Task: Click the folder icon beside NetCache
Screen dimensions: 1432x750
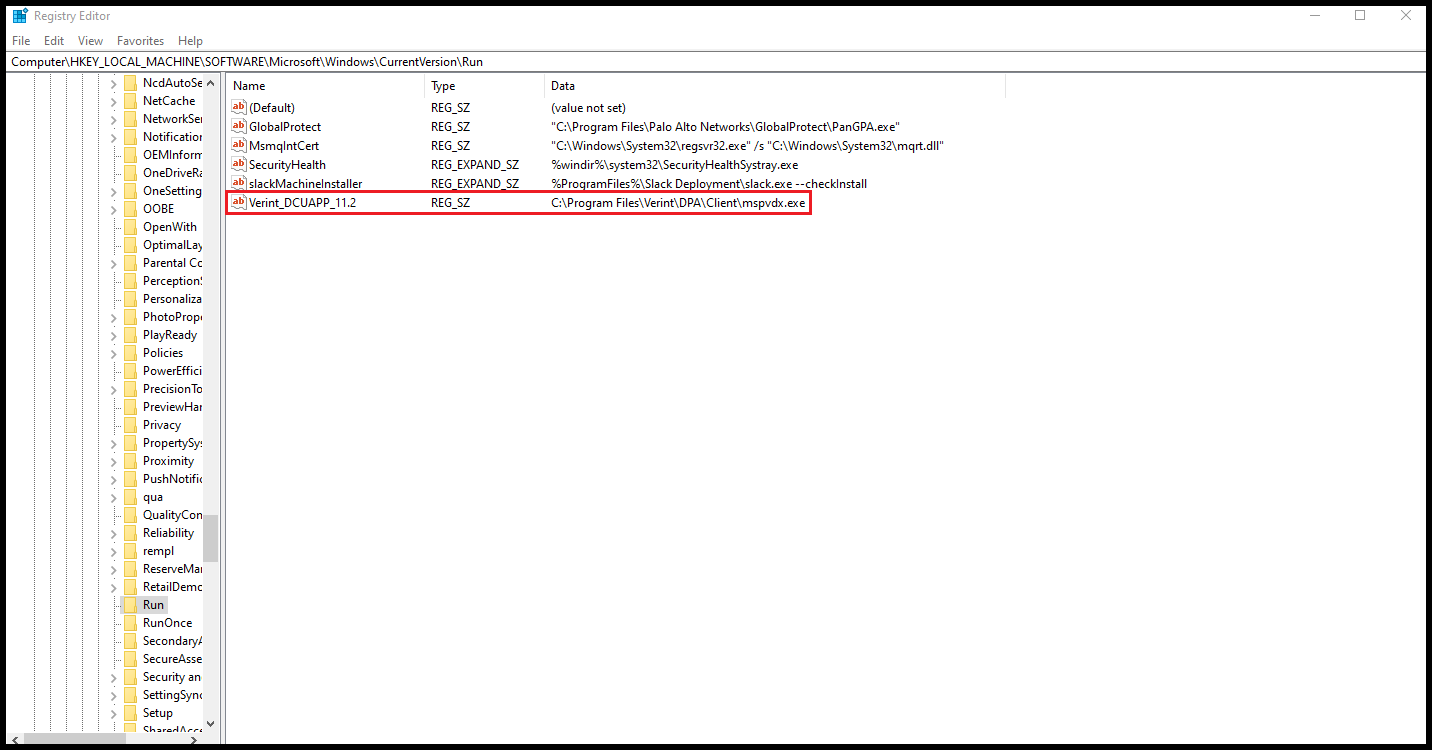Action: (x=130, y=101)
